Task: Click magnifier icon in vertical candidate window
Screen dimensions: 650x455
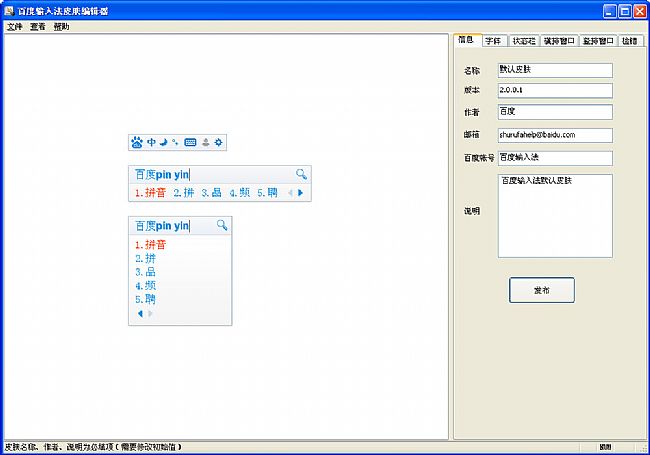Action: coord(222,225)
